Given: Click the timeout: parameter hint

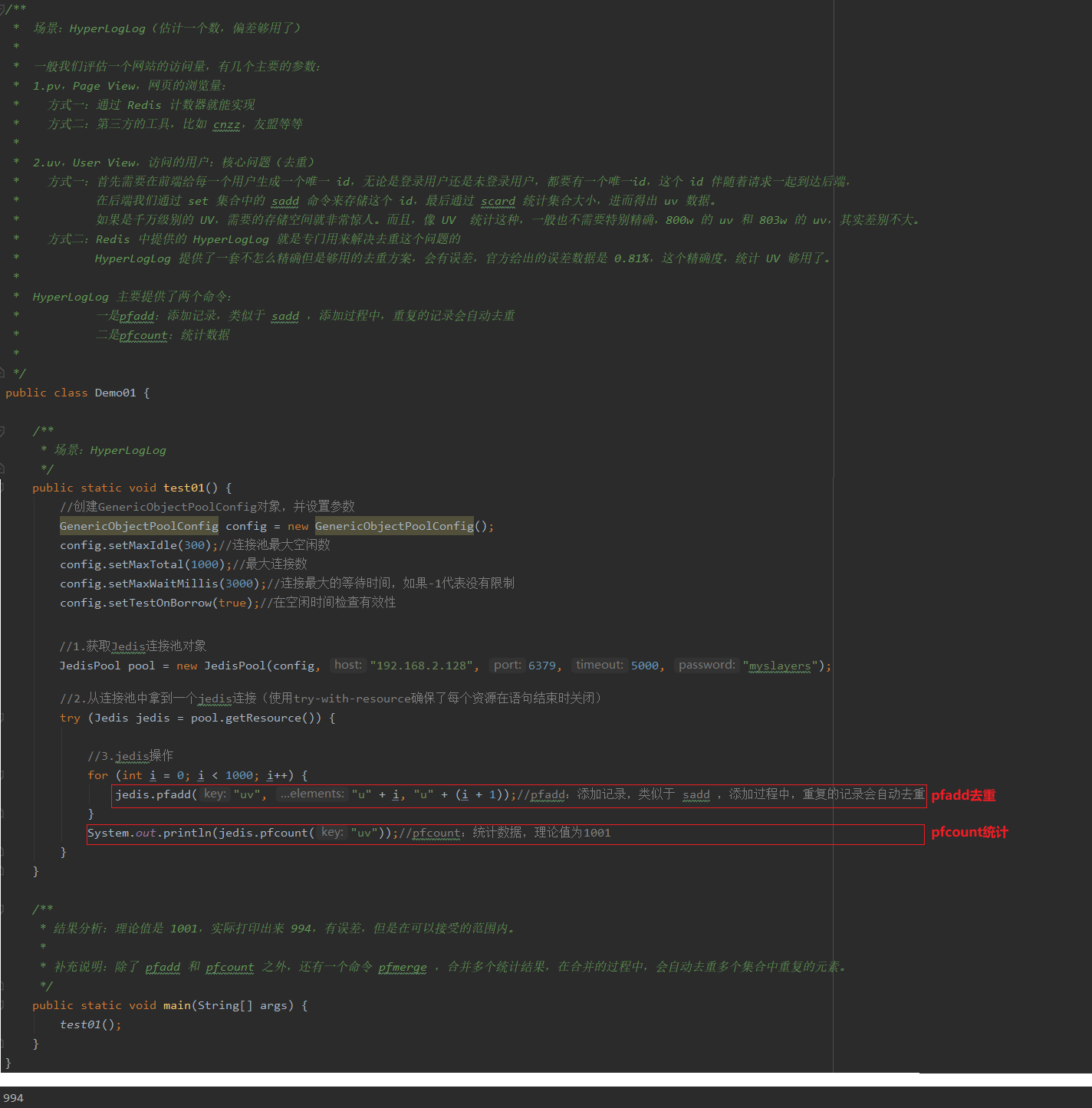Looking at the screenshot, I should (x=599, y=665).
